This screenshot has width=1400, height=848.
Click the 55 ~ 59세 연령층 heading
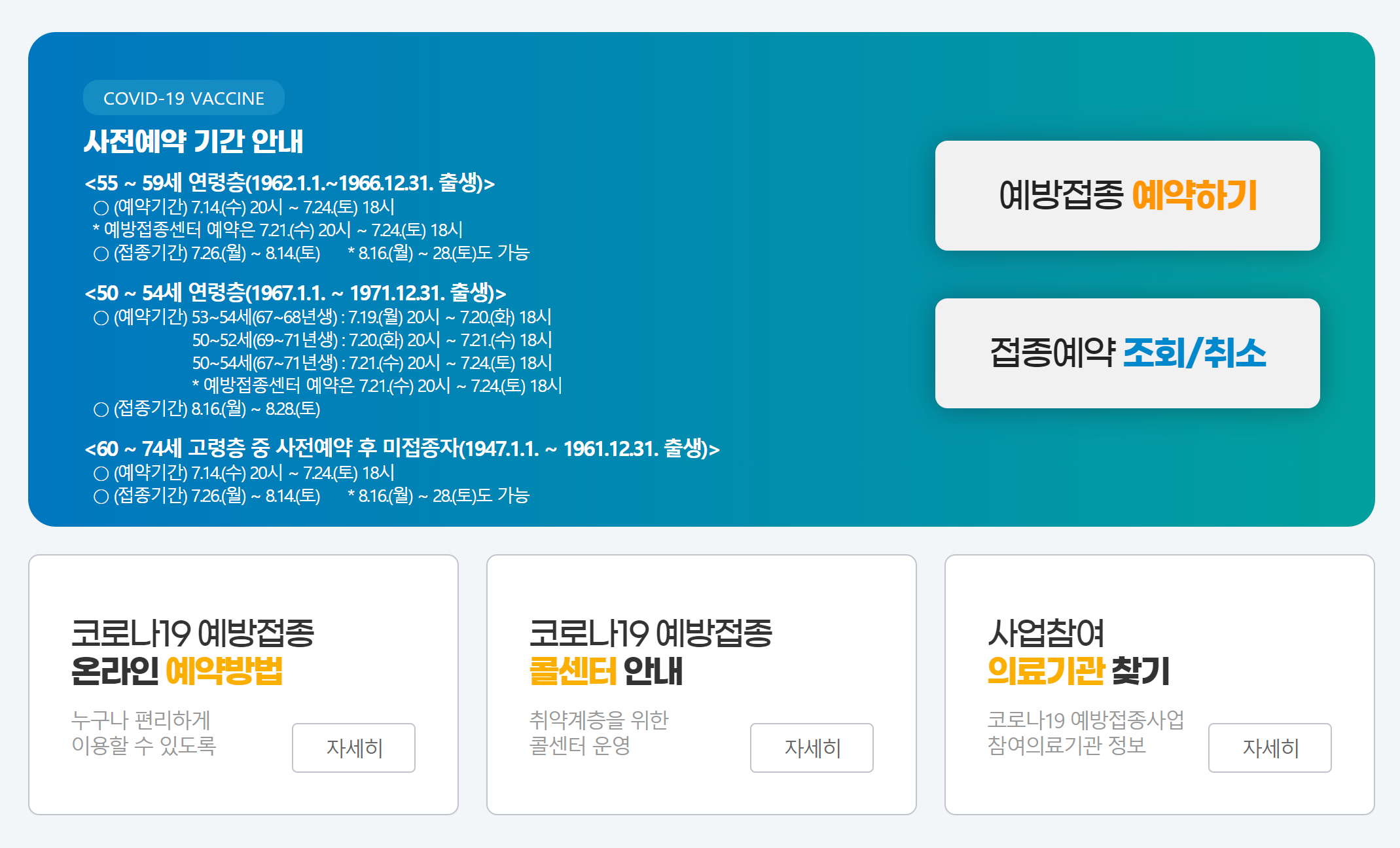pyautogui.click(x=289, y=183)
